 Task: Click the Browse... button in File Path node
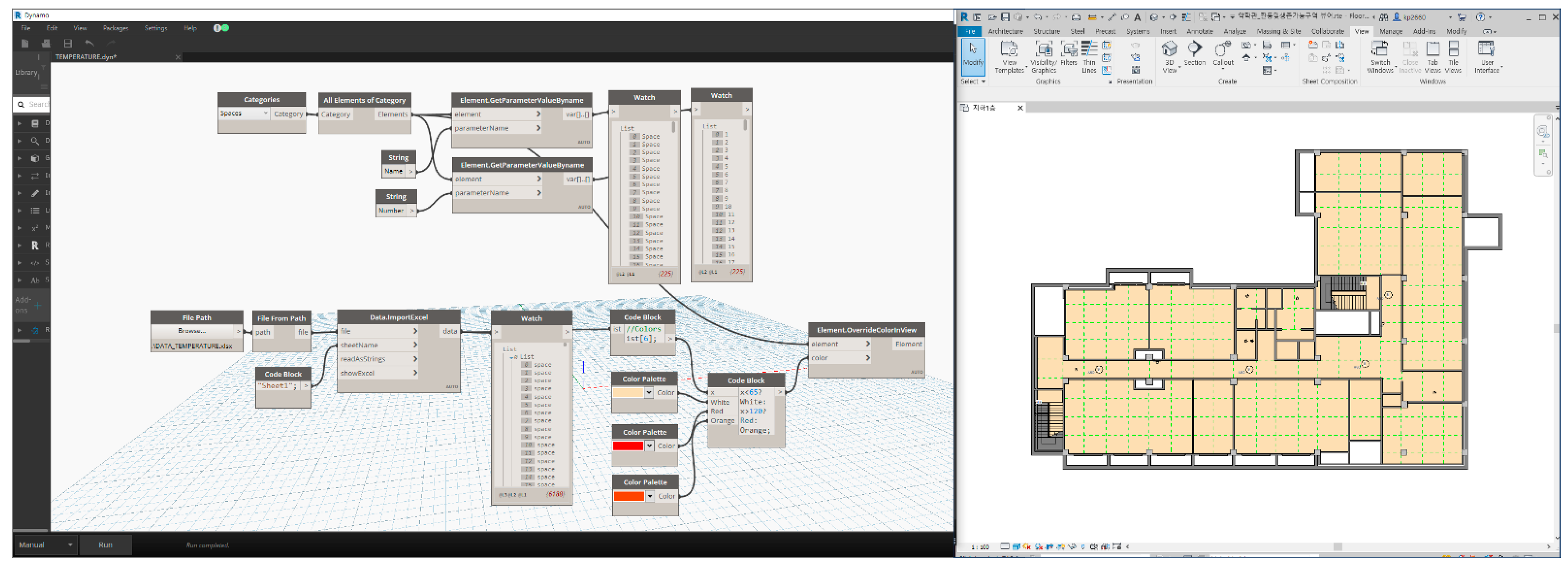192,331
